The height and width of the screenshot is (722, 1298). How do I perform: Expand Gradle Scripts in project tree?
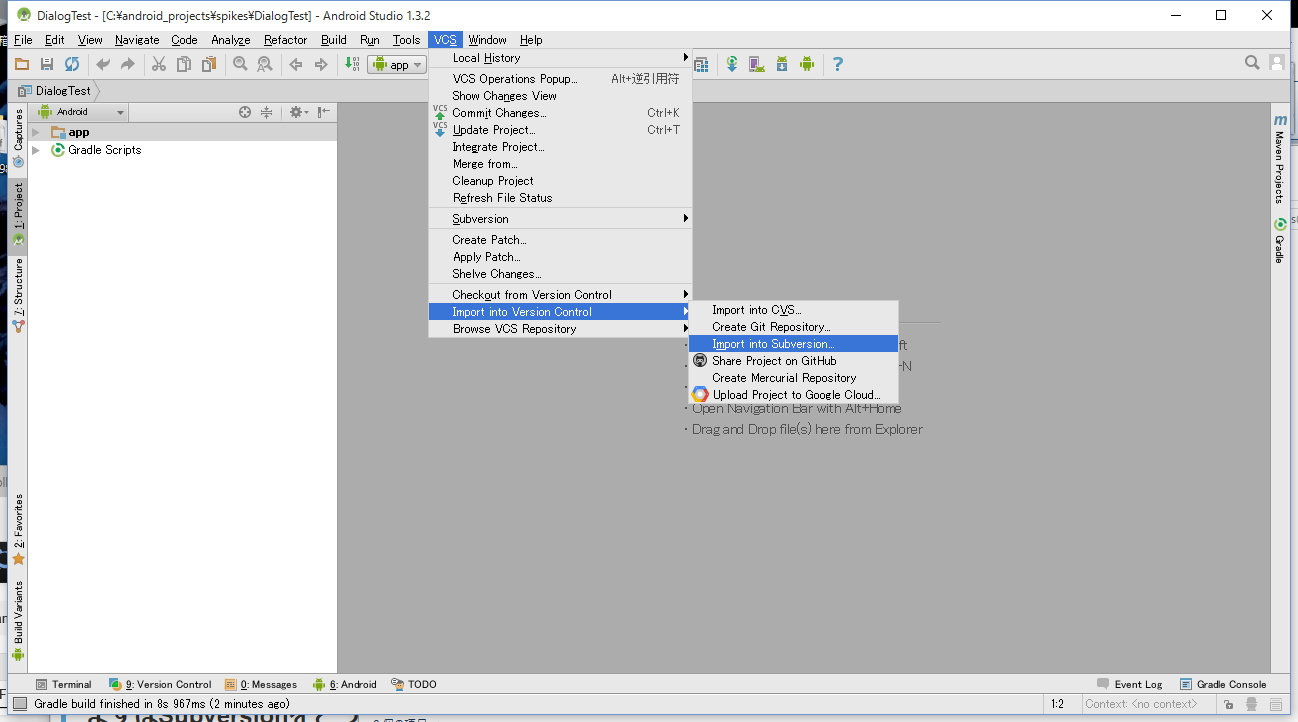pyautogui.click(x=36, y=149)
